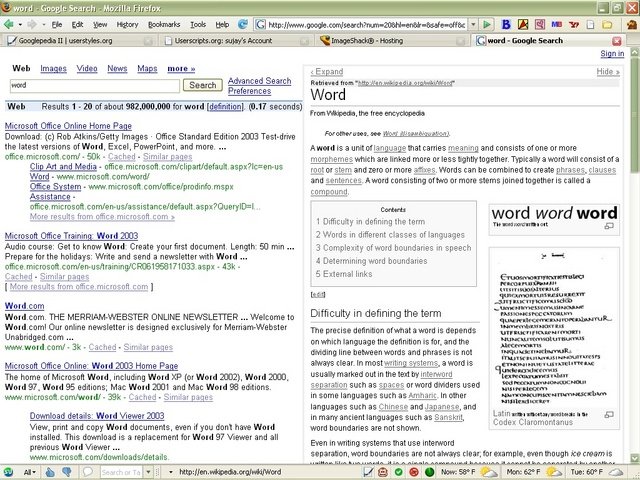
Task: Click the thumbs-down icon in status bar
Action: click(x=67, y=472)
